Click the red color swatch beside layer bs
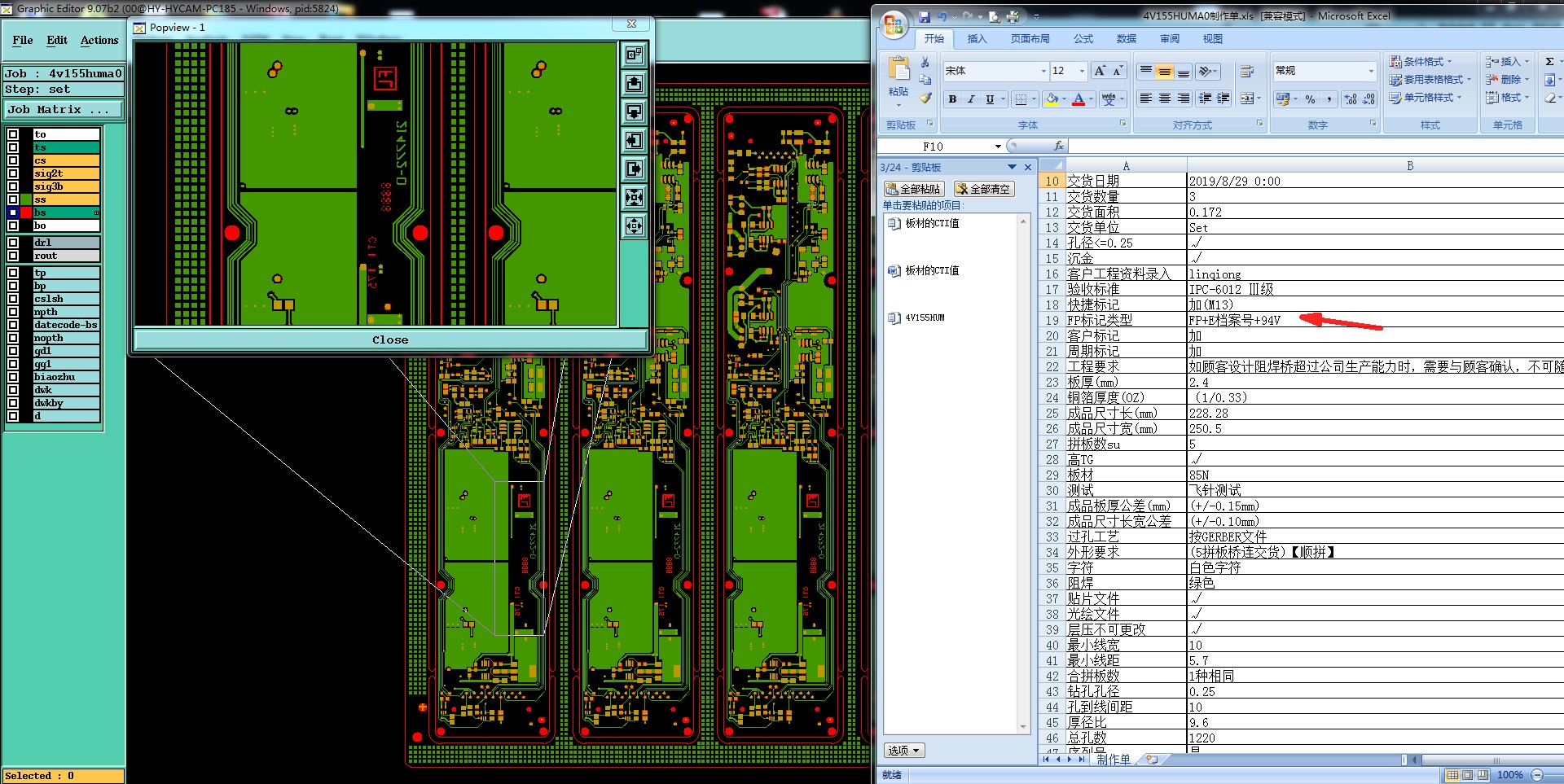1564x784 pixels. coord(26,212)
